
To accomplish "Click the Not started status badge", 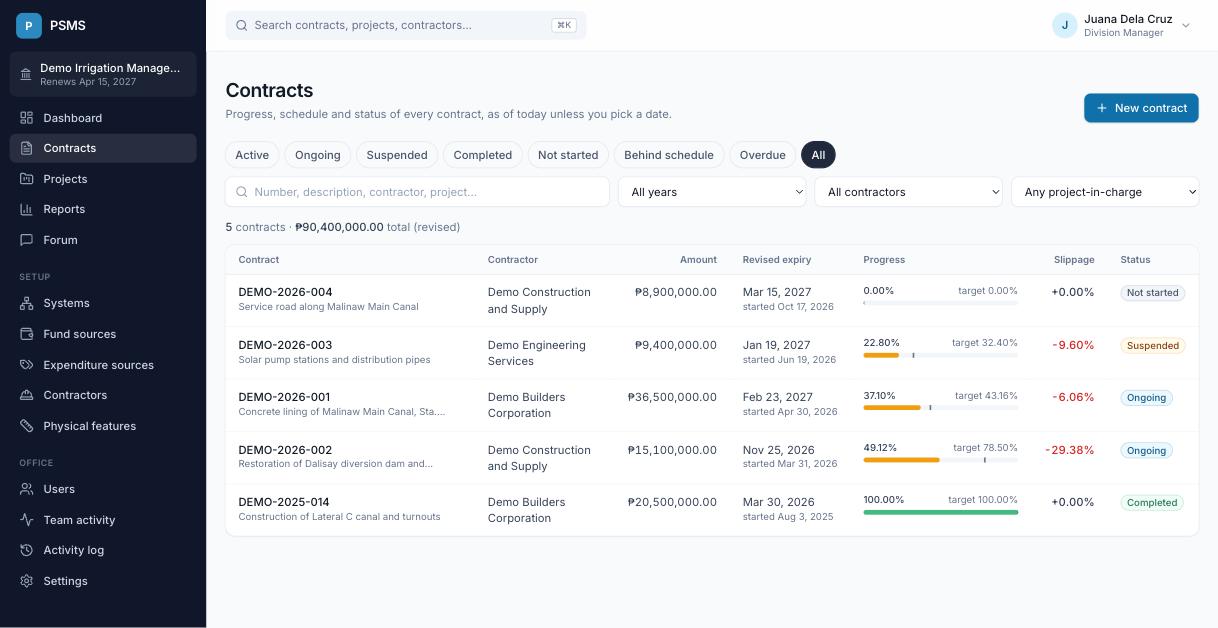I will tap(1152, 293).
